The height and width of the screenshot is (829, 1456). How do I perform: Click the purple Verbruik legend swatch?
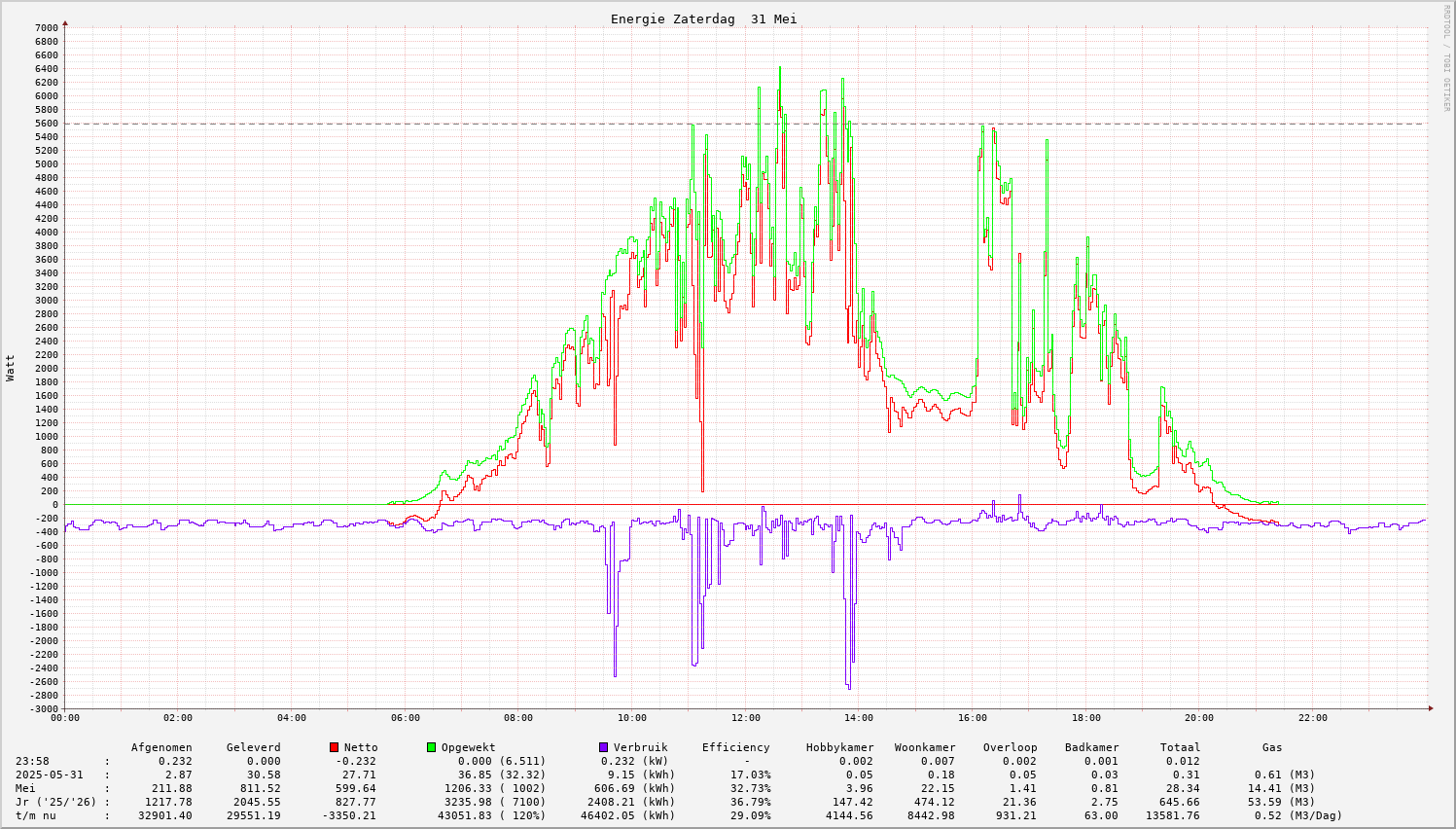click(x=604, y=747)
